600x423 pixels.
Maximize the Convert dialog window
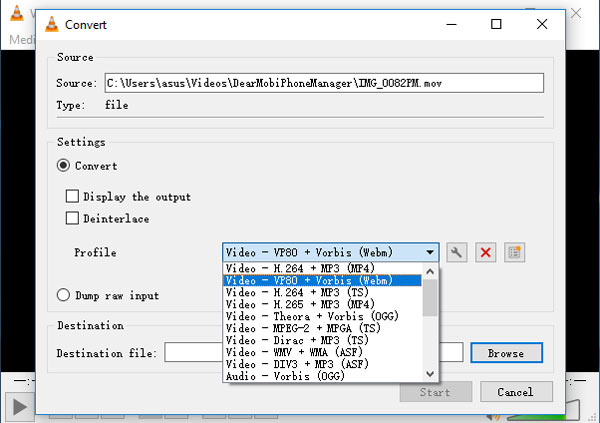pos(496,24)
